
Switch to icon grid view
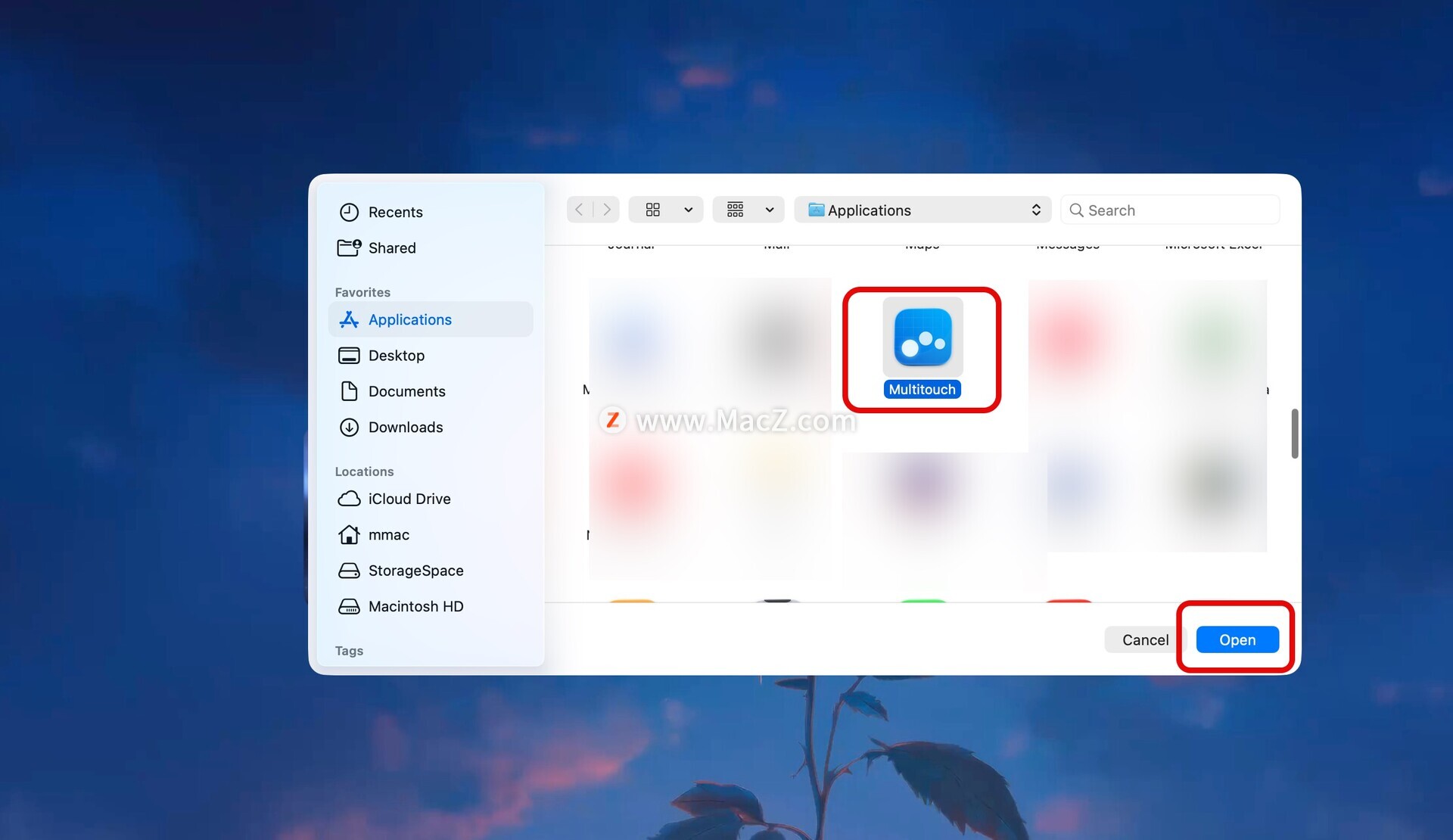[653, 210]
